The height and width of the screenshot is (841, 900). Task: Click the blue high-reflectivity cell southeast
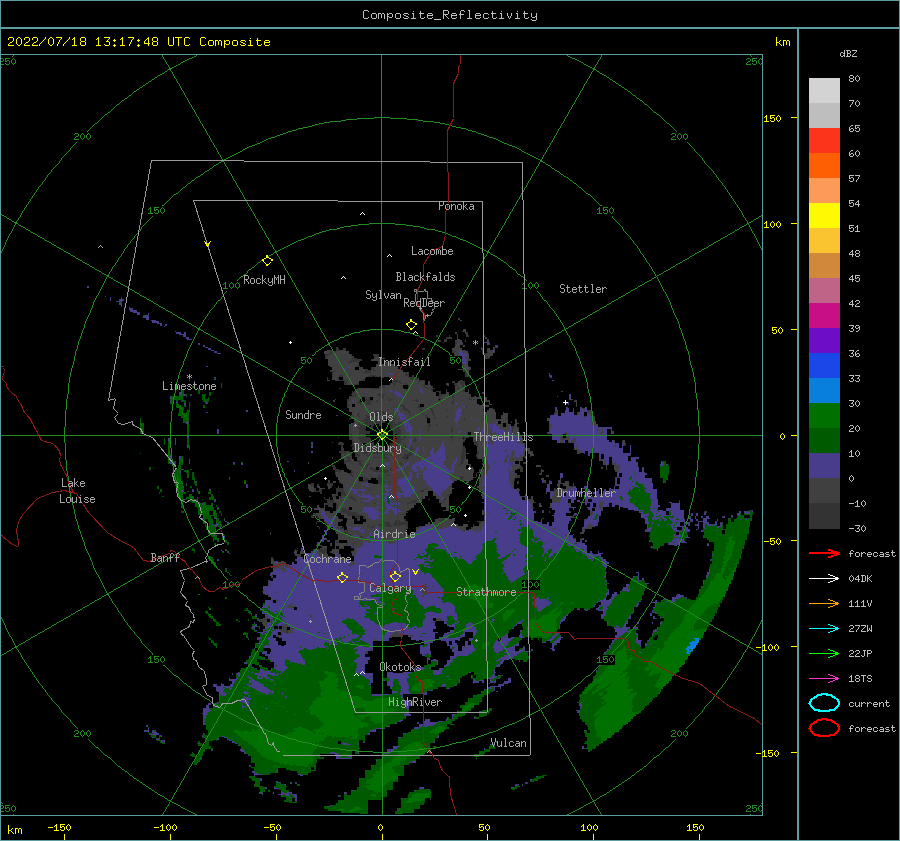pyautogui.click(x=693, y=645)
